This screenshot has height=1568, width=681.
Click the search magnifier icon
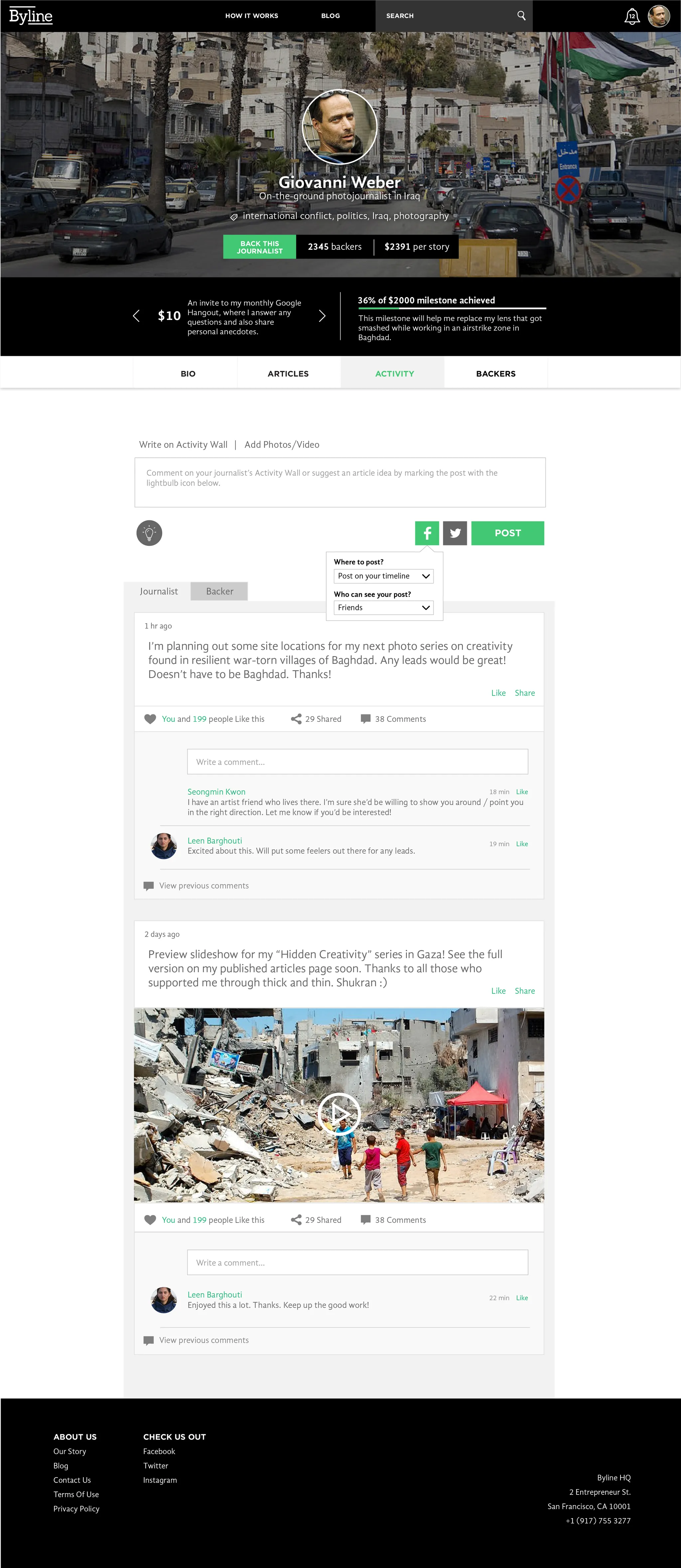[521, 15]
